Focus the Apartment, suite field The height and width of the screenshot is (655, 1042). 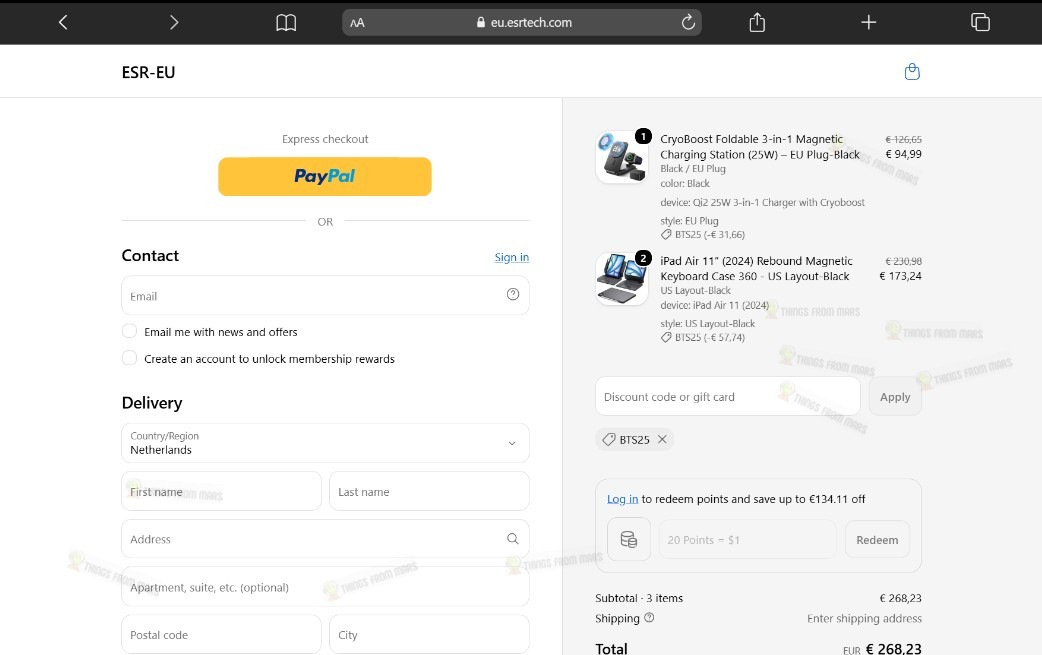pyautogui.click(x=326, y=587)
